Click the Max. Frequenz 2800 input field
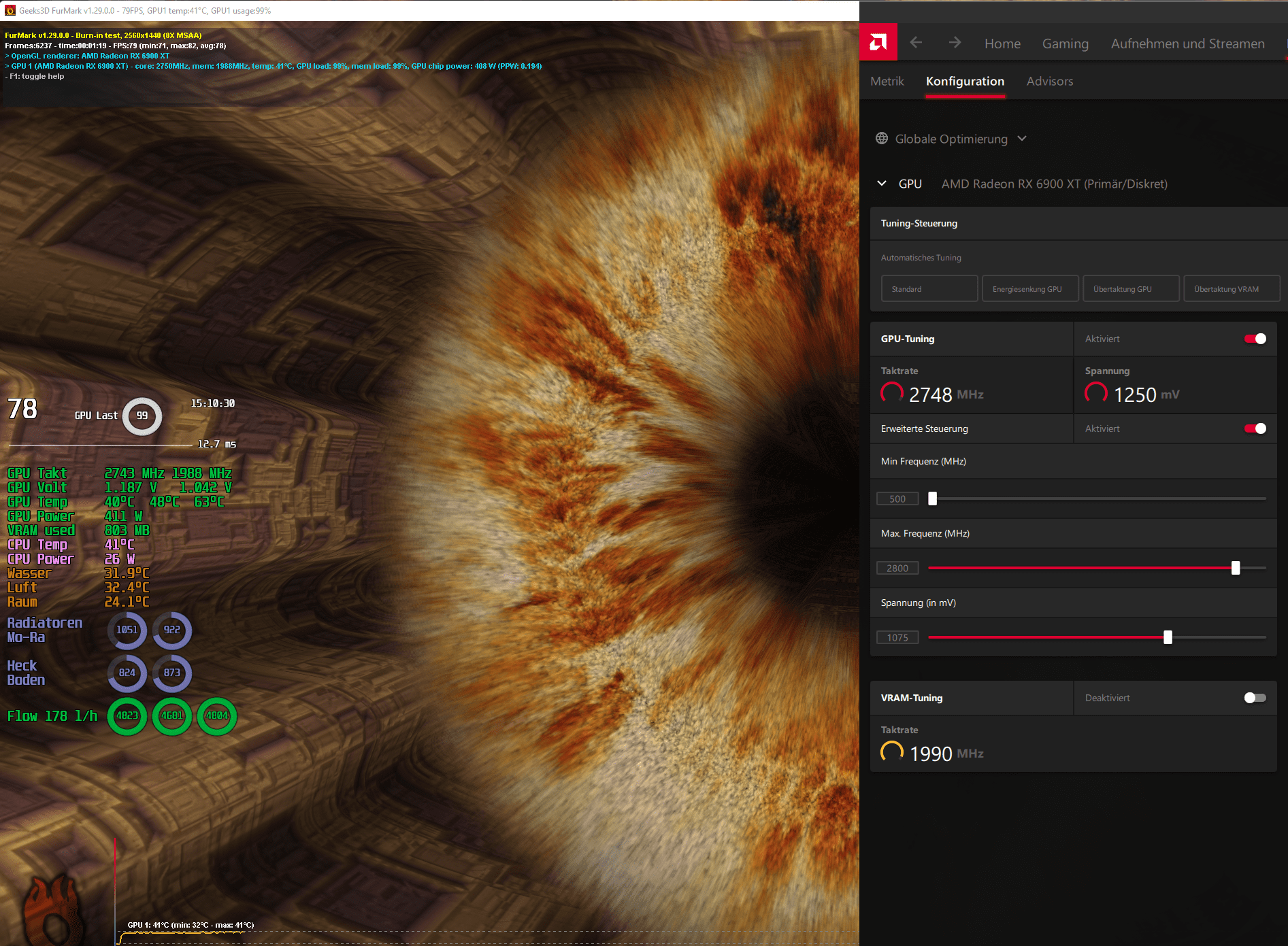1288x946 pixels. pos(897,568)
